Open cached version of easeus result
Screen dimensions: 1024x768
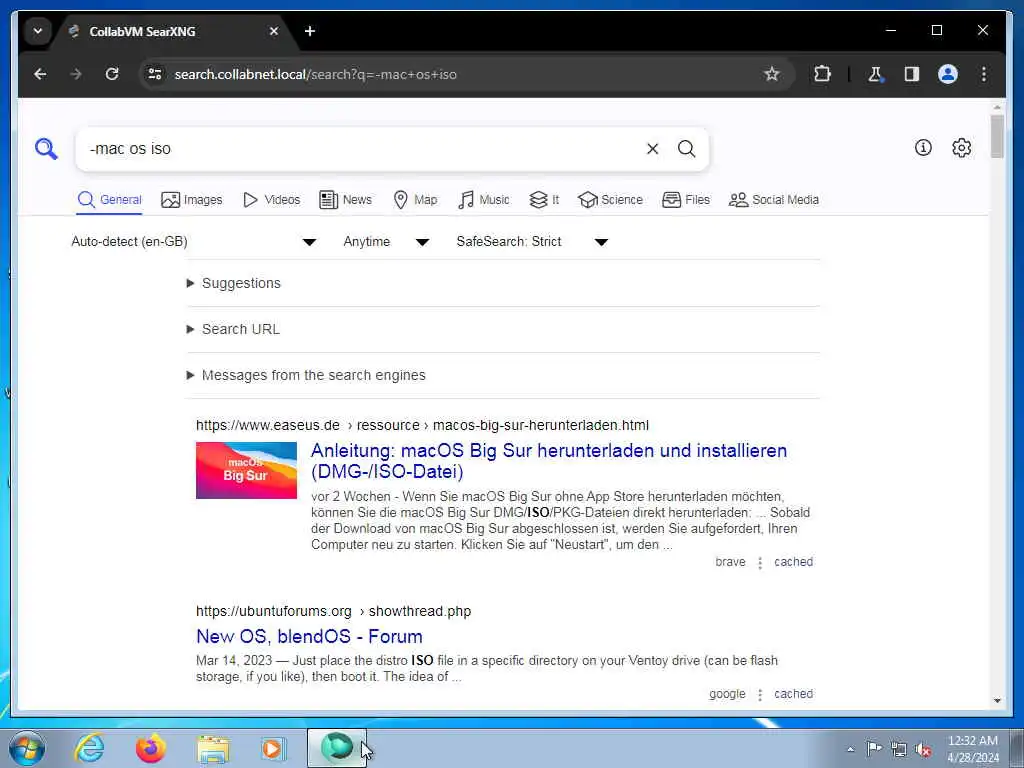tap(793, 562)
